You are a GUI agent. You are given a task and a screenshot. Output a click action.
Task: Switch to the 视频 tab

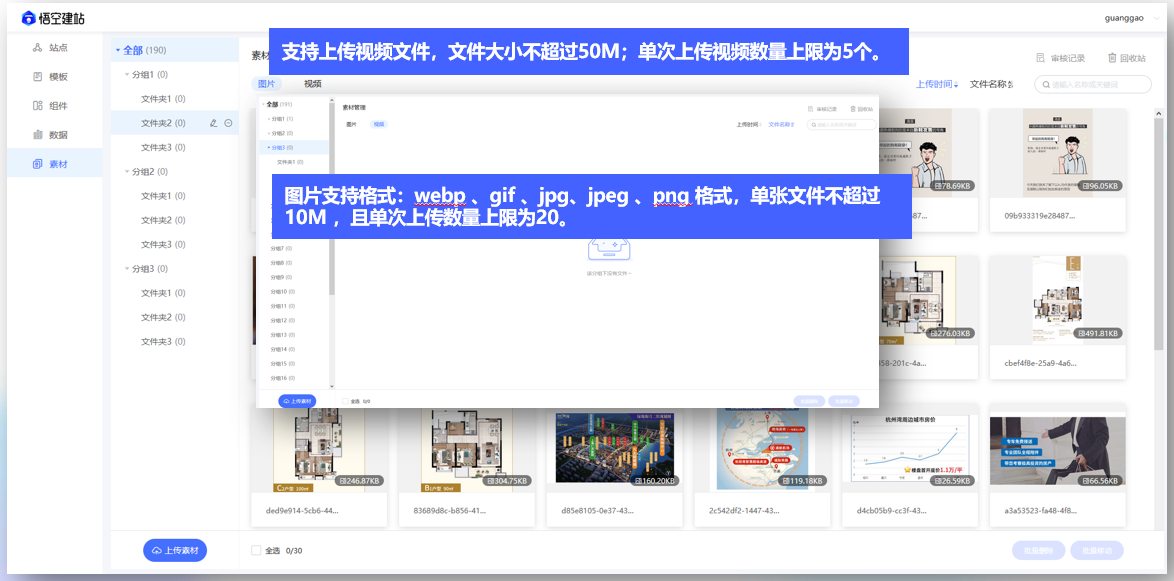(x=312, y=84)
